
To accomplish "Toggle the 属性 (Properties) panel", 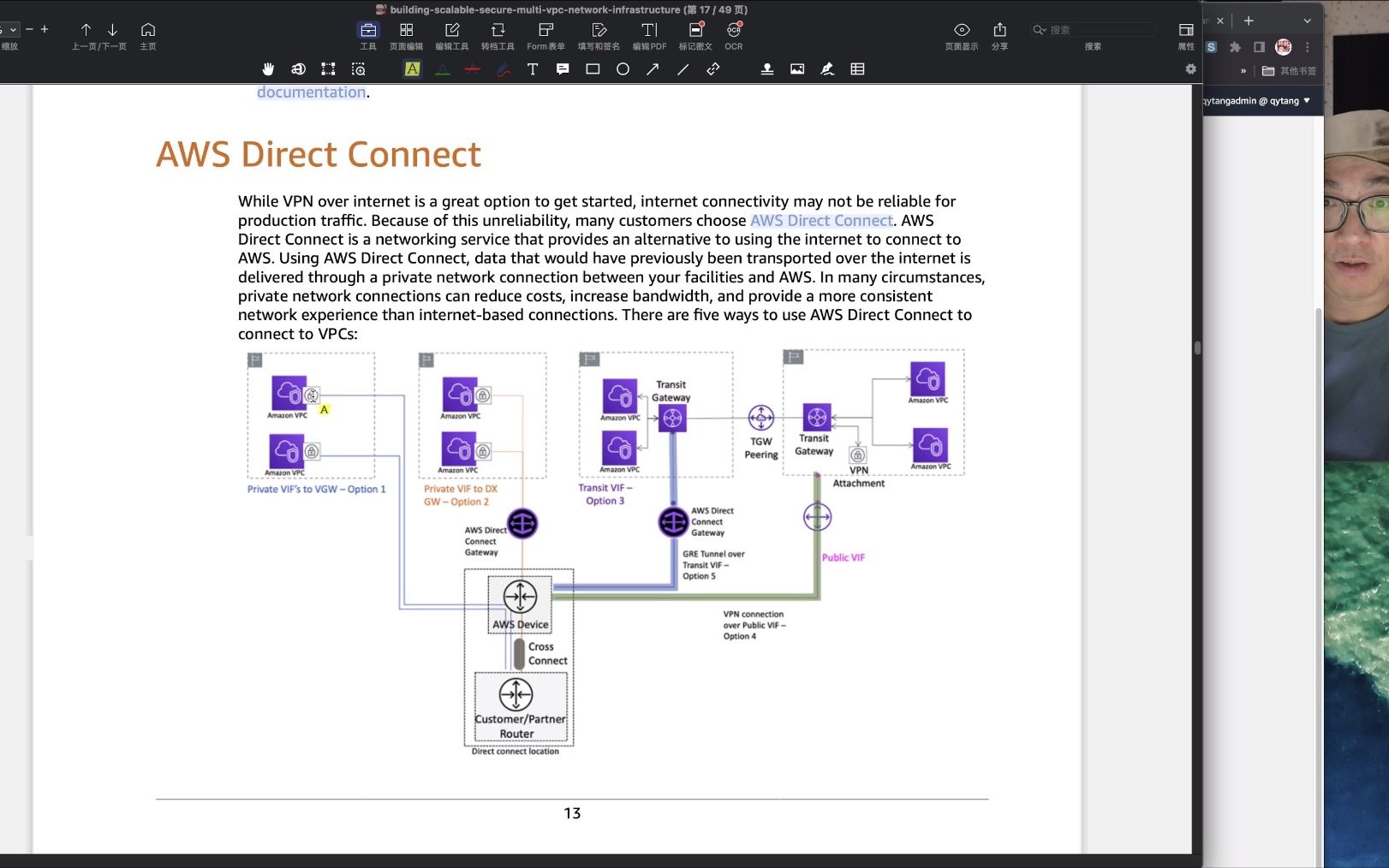I will [x=1186, y=36].
